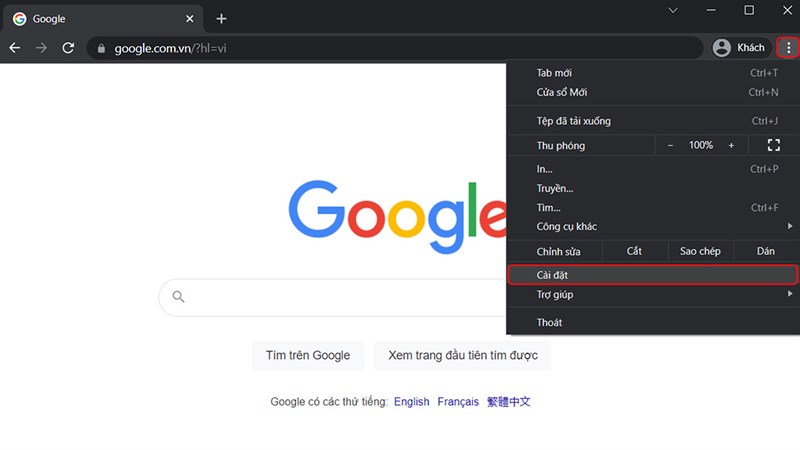Click the forward navigation arrow
Screen dimensions: 800x450
click(41, 48)
